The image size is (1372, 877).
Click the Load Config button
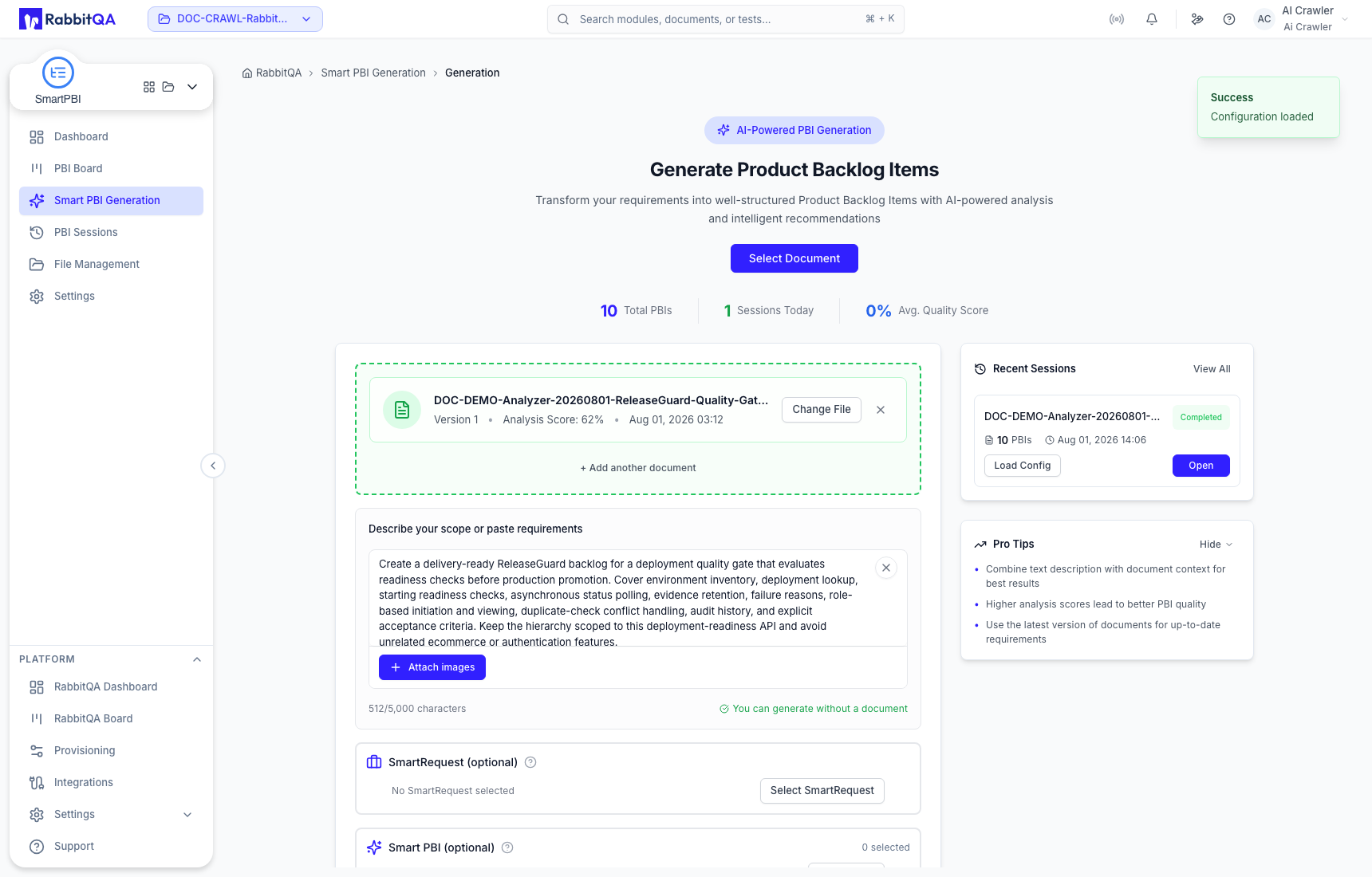tap(1023, 466)
